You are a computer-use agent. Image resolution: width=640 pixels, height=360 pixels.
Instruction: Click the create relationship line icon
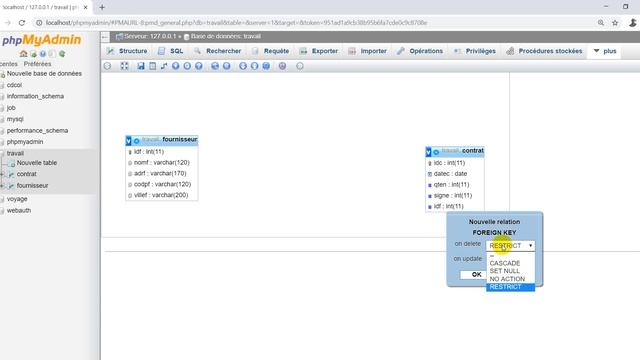tap(164, 66)
